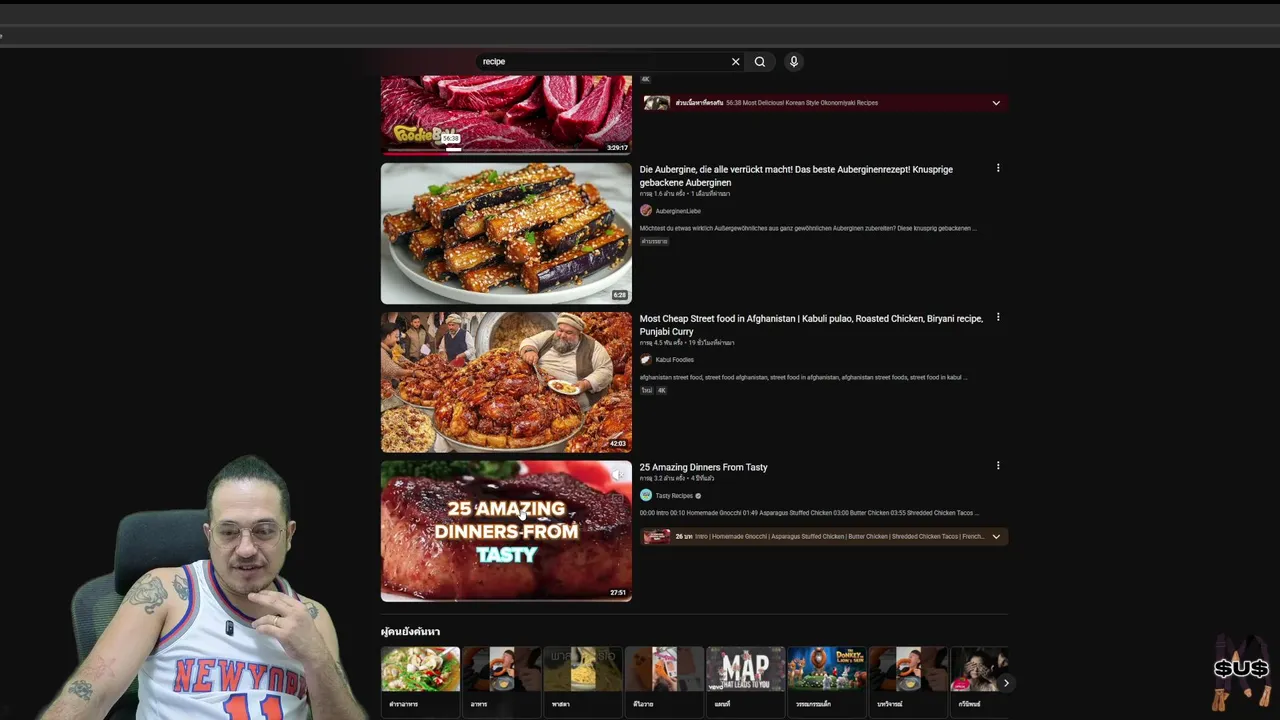The image size is (1280, 720).
Task: Click the 6:28 duration on the Aubergine thumbnail
Action: click(x=620, y=295)
